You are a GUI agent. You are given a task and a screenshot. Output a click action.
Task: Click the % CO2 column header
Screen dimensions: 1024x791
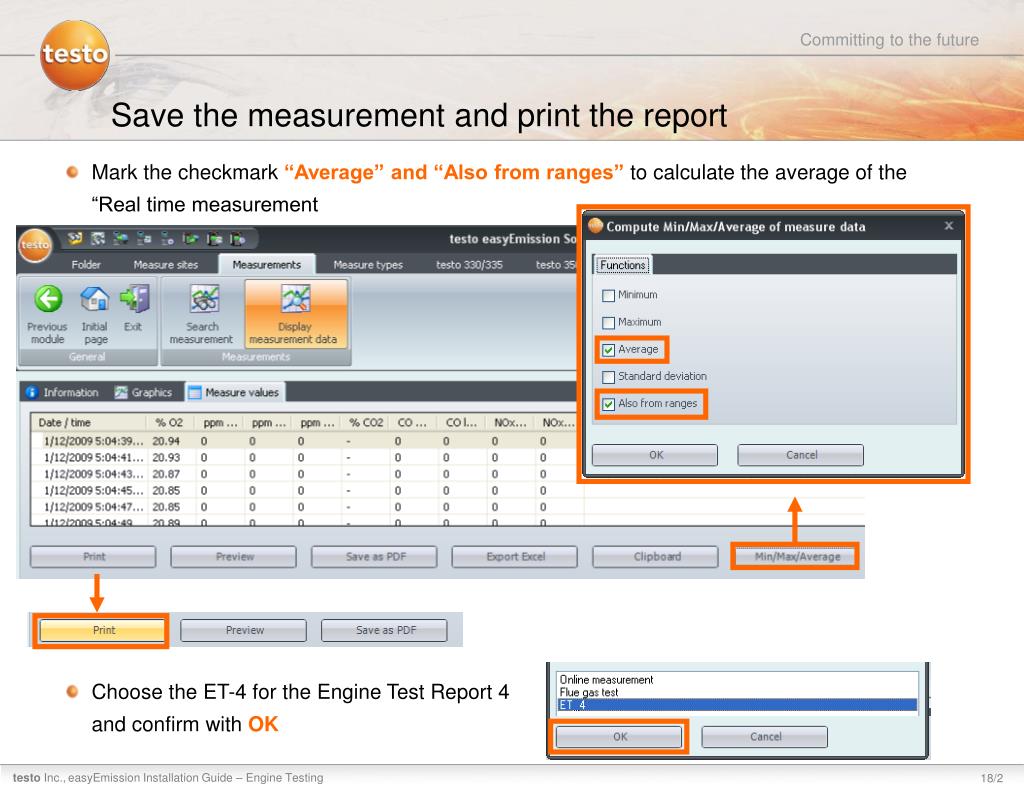click(364, 423)
